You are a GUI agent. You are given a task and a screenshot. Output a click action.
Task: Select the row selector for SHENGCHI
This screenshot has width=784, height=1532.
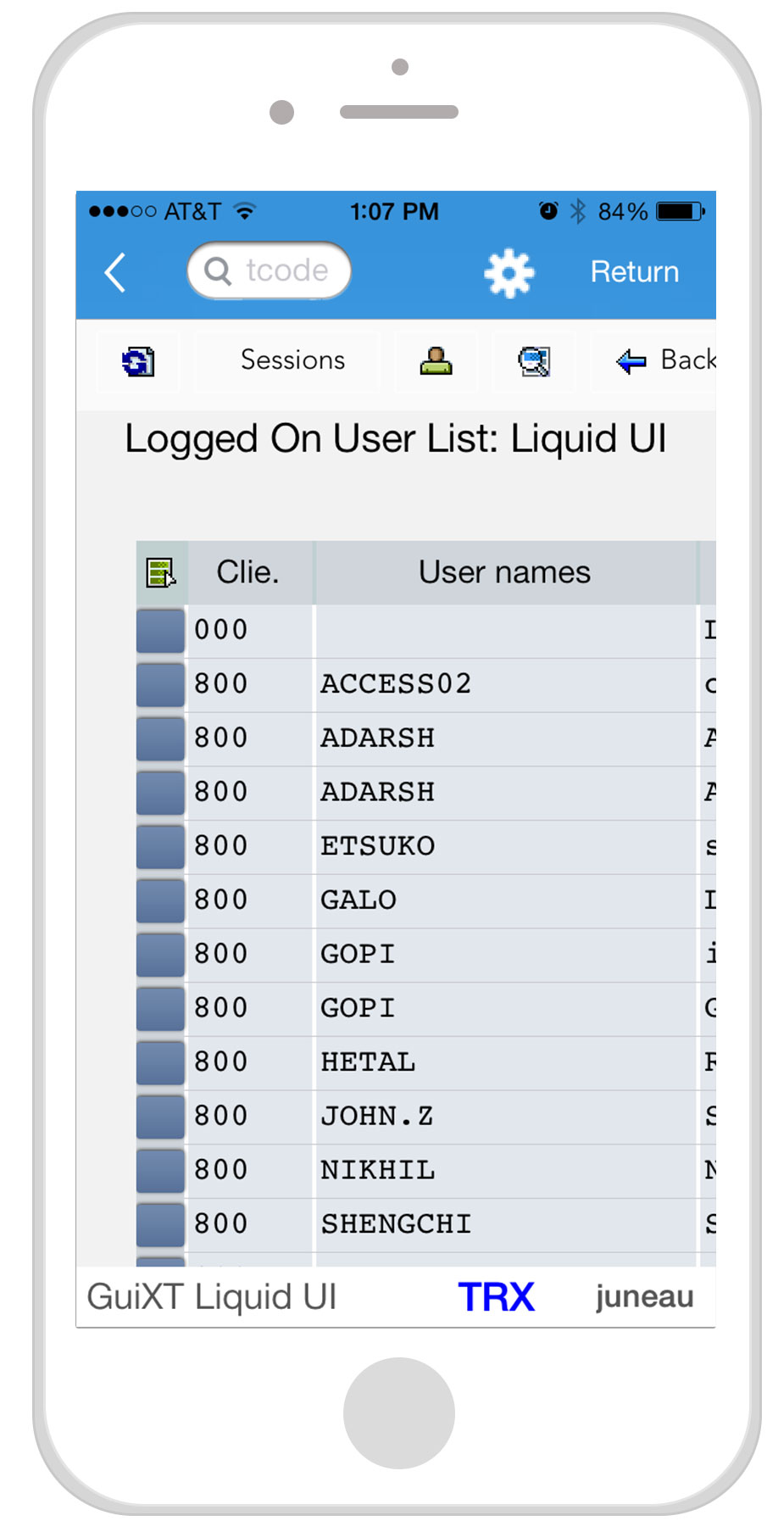click(160, 1223)
